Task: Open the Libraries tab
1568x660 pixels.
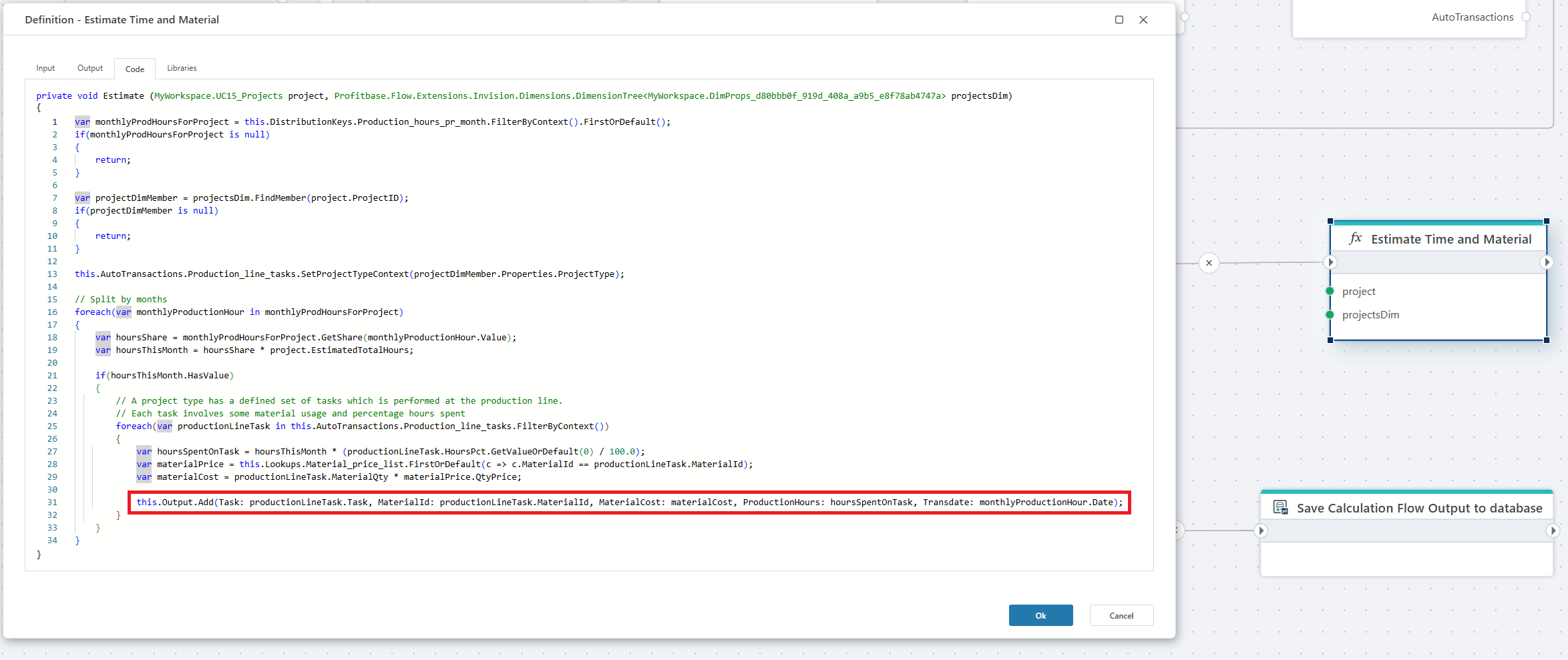Action: pyautogui.click(x=182, y=68)
